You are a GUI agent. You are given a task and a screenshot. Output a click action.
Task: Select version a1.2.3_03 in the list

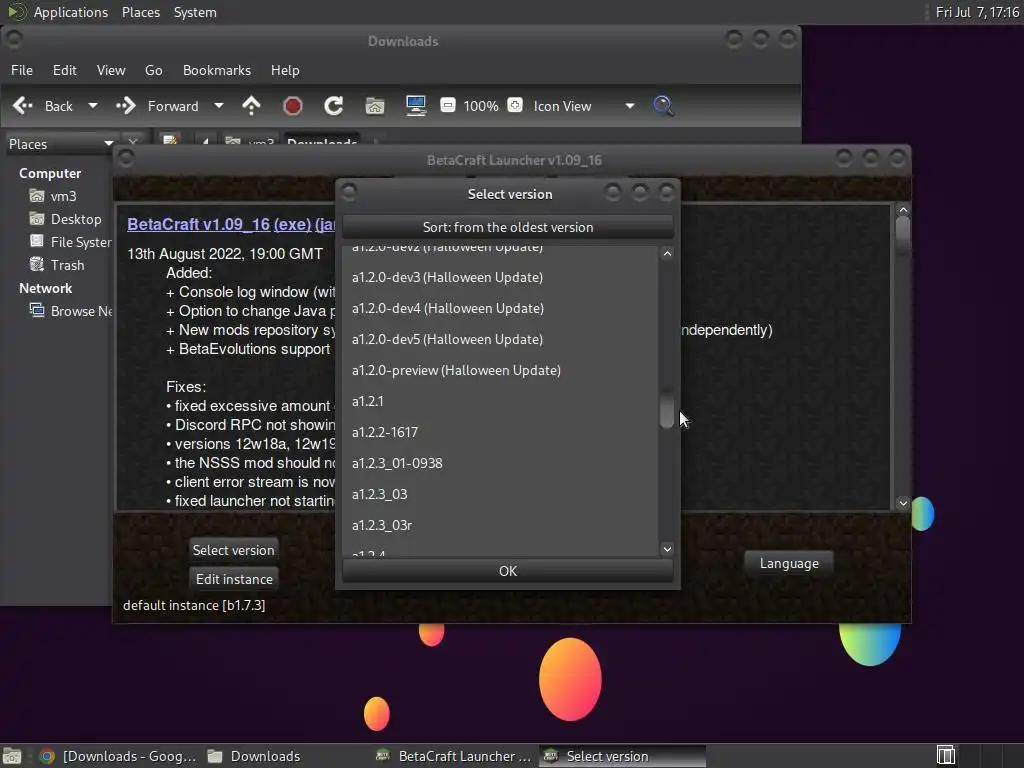tap(500, 494)
